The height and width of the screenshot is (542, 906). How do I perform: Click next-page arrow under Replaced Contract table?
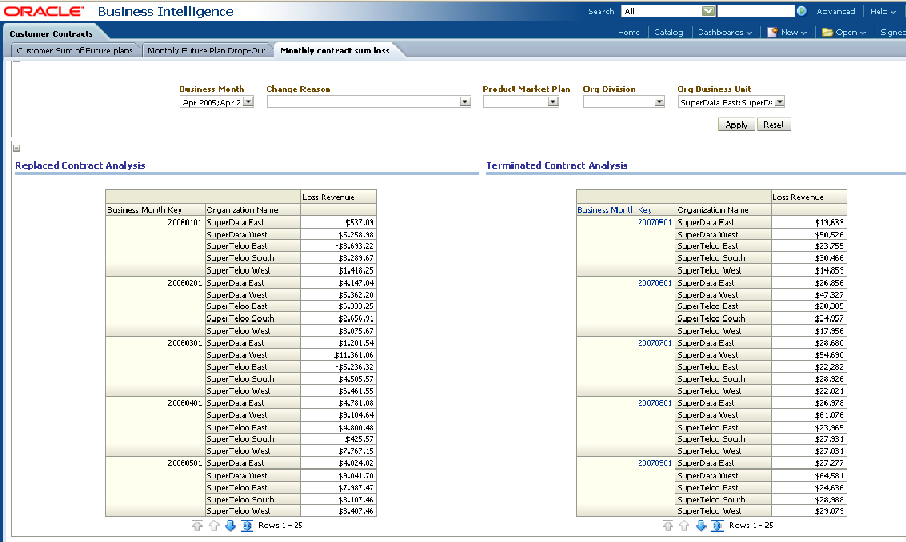click(x=231, y=526)
